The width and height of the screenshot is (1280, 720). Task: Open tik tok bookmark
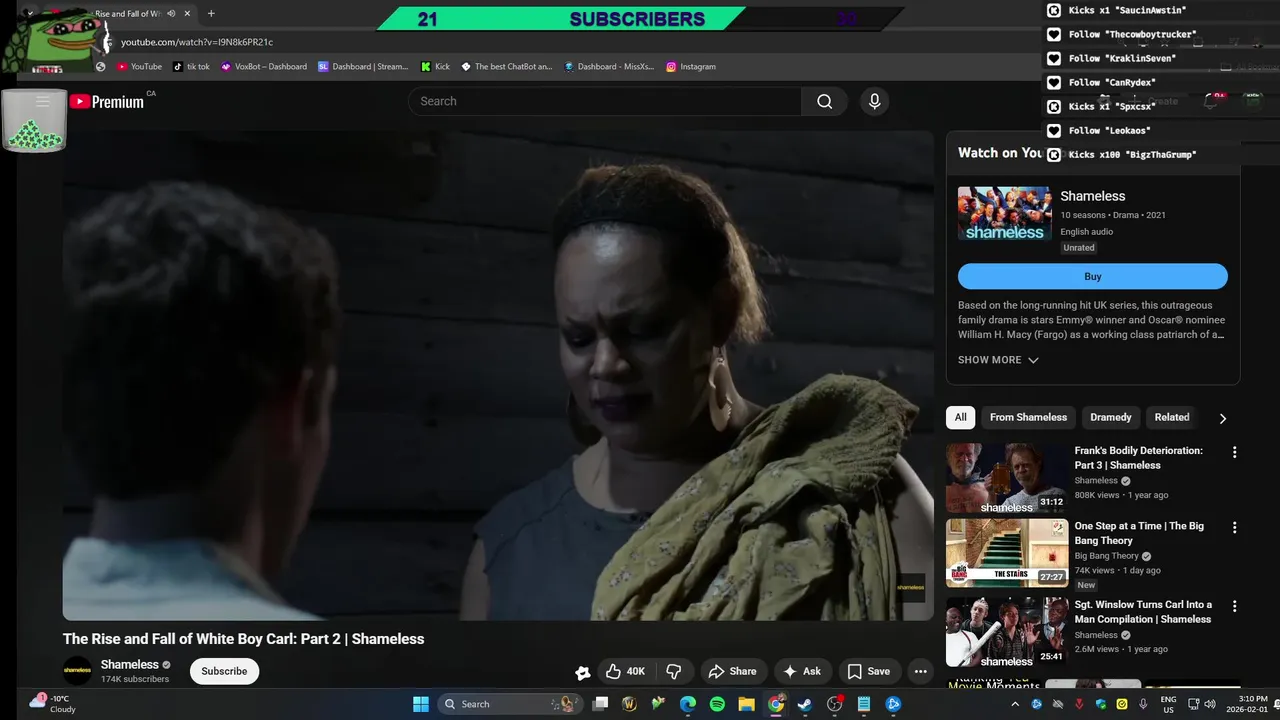click(191, 66)
